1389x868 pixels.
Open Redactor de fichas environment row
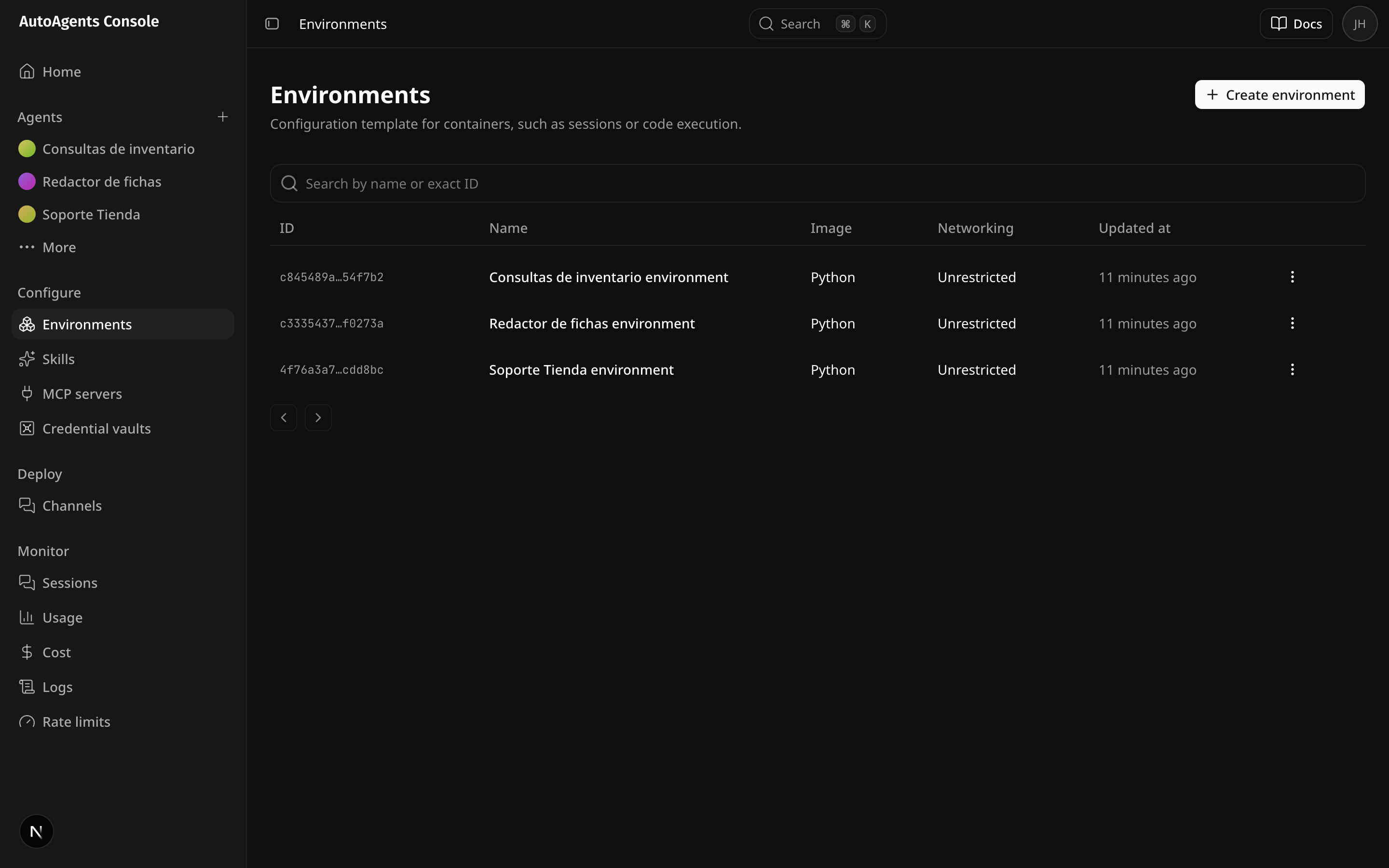[x=817, y=323]
